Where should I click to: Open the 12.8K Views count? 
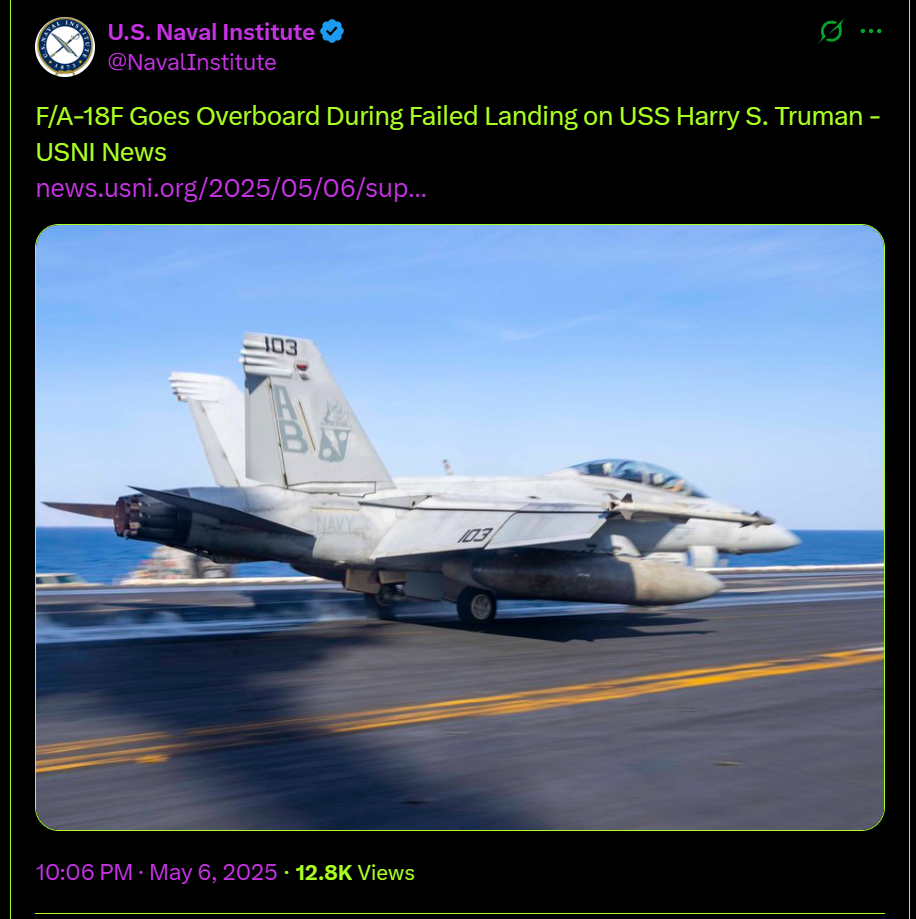coord(355,873)
